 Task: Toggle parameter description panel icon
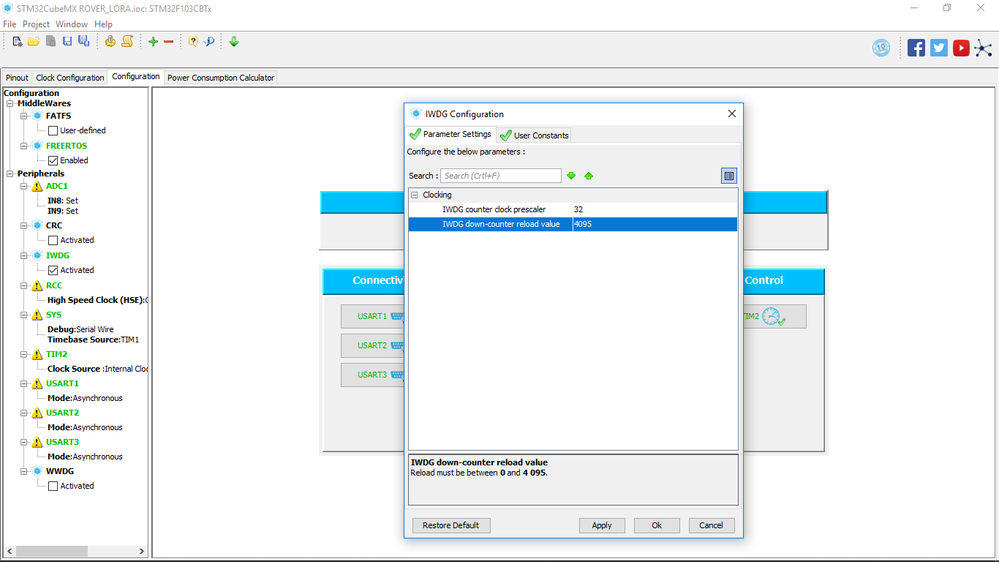pyautogui.click(x=729, y=176)
